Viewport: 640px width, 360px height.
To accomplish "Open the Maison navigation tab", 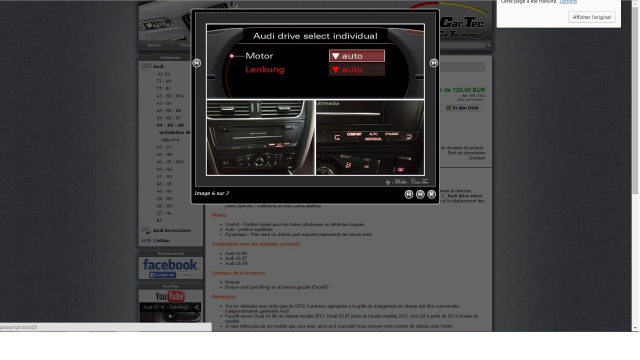I will (x=154, y=45).
